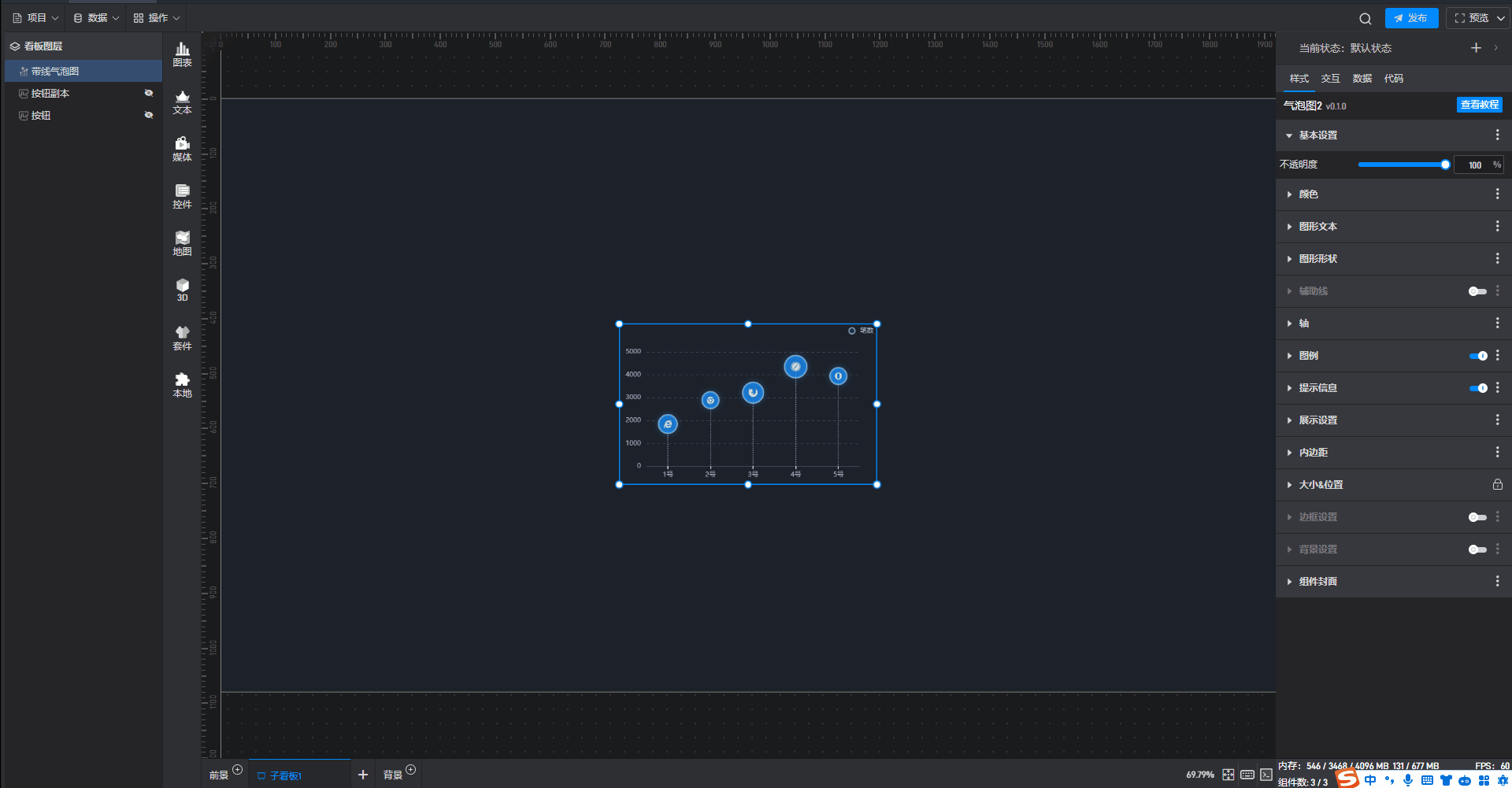
Task: Toggle the 图例 legend switch
Action: coord(1477,356)
